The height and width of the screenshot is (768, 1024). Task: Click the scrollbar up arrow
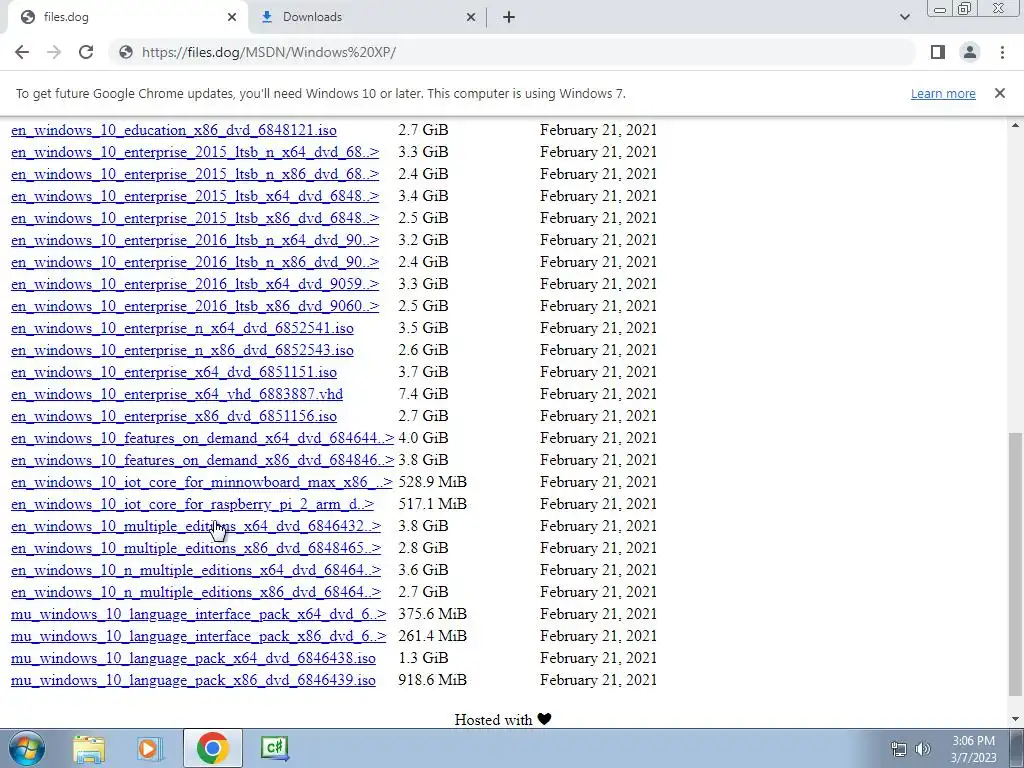[1016, 125]
